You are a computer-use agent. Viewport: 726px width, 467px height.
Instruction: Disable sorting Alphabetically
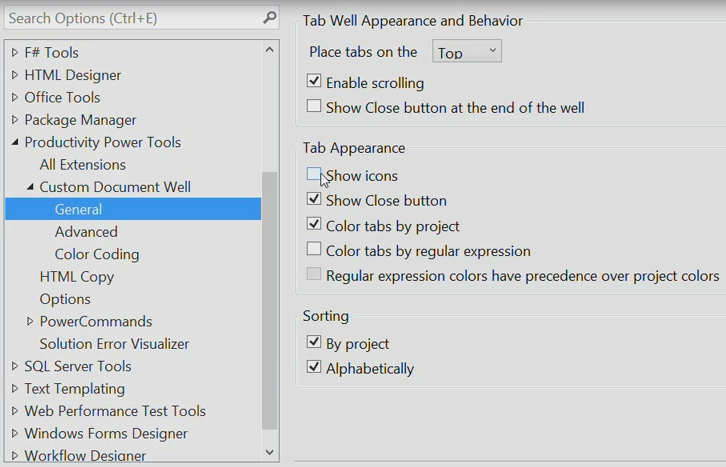(314, 367)
